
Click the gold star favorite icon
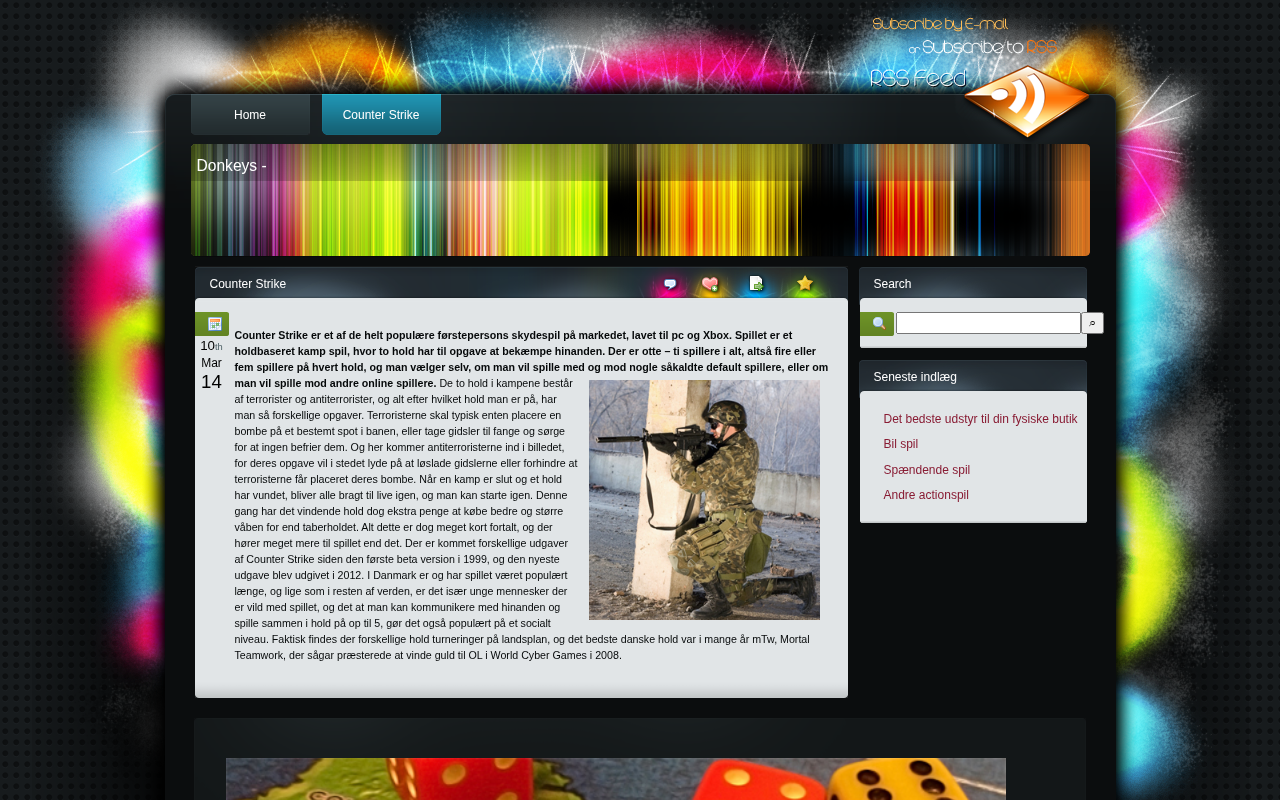(804, 284)
